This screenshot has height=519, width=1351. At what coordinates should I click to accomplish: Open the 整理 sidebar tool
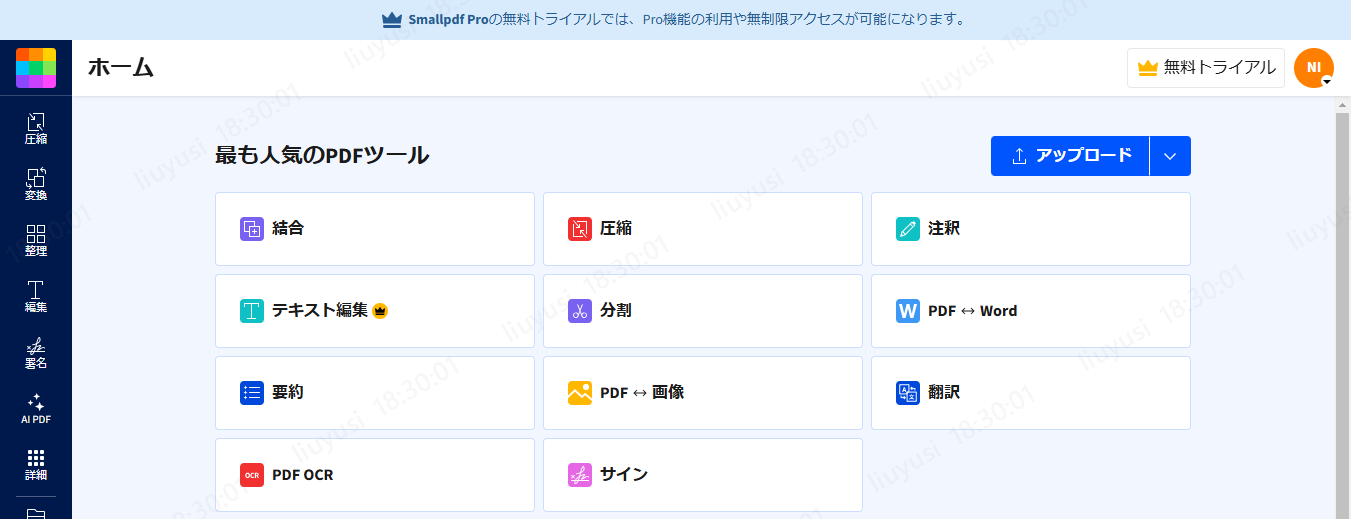click(x=36, y=241)
